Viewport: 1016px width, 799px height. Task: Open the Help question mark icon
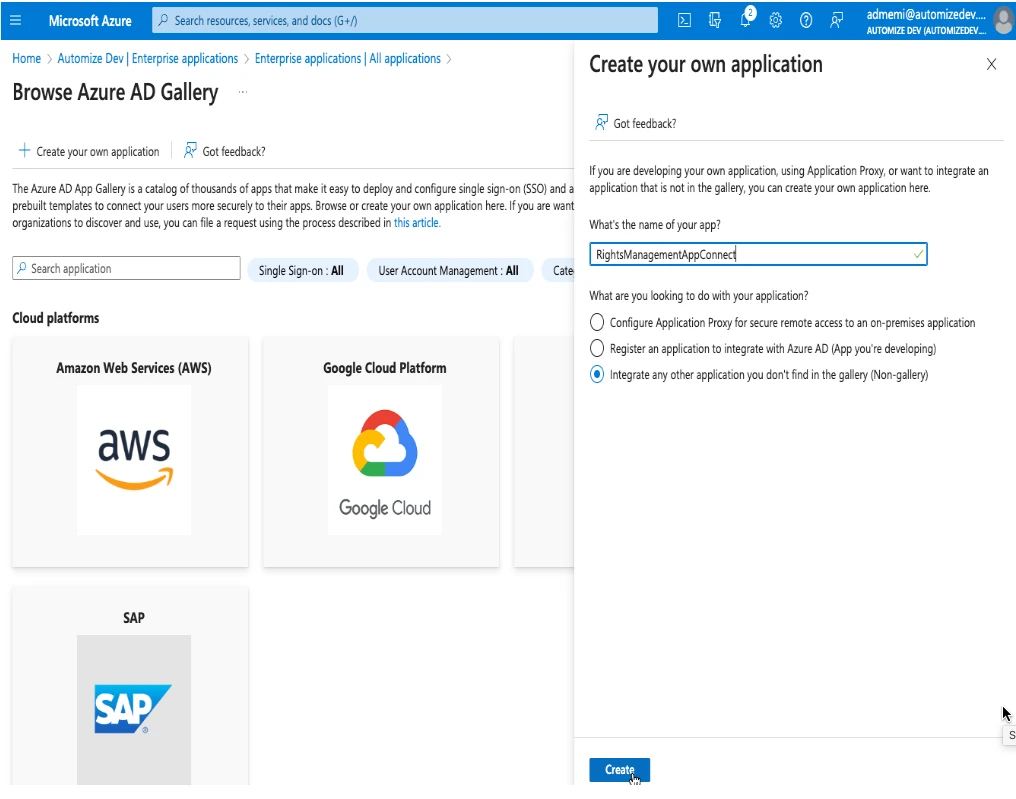click(806, 20)
